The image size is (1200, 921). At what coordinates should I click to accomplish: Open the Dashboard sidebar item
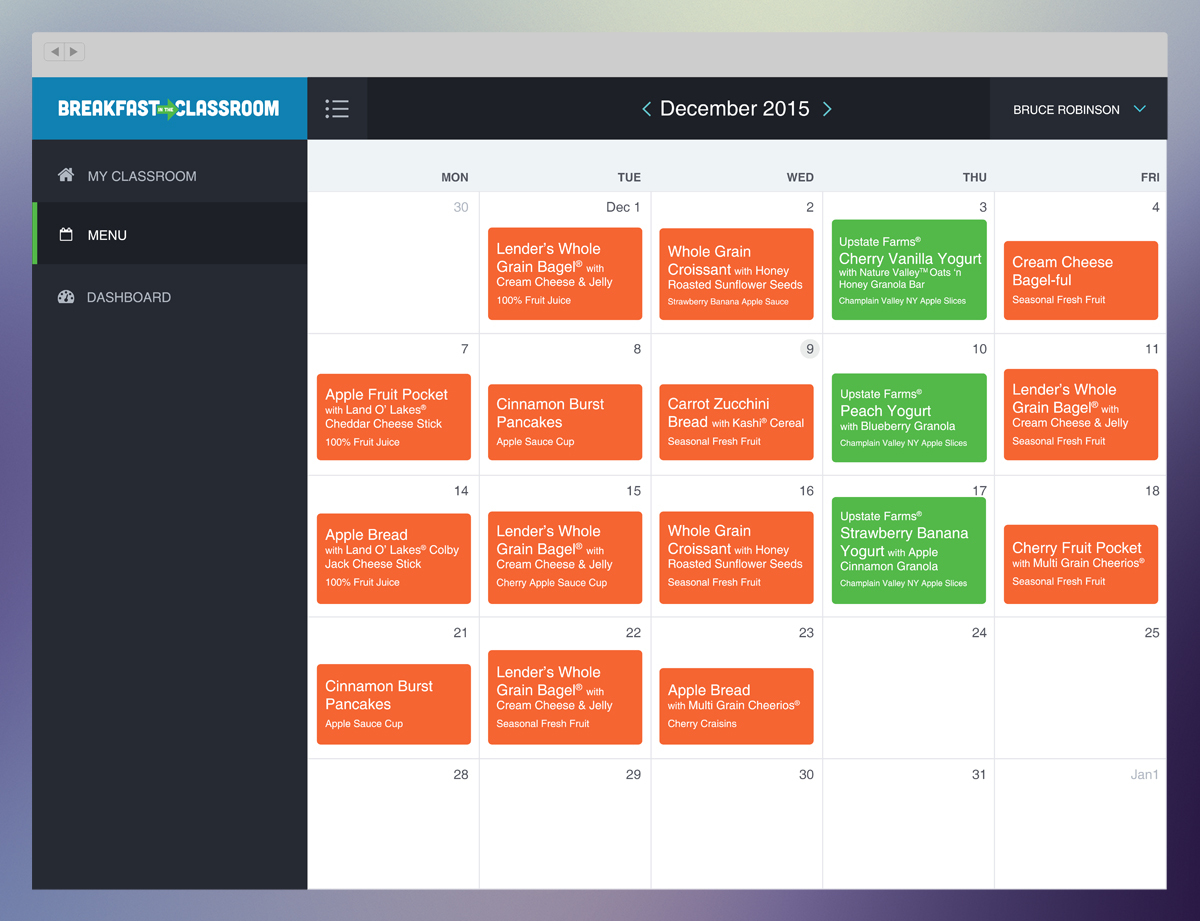170,297
